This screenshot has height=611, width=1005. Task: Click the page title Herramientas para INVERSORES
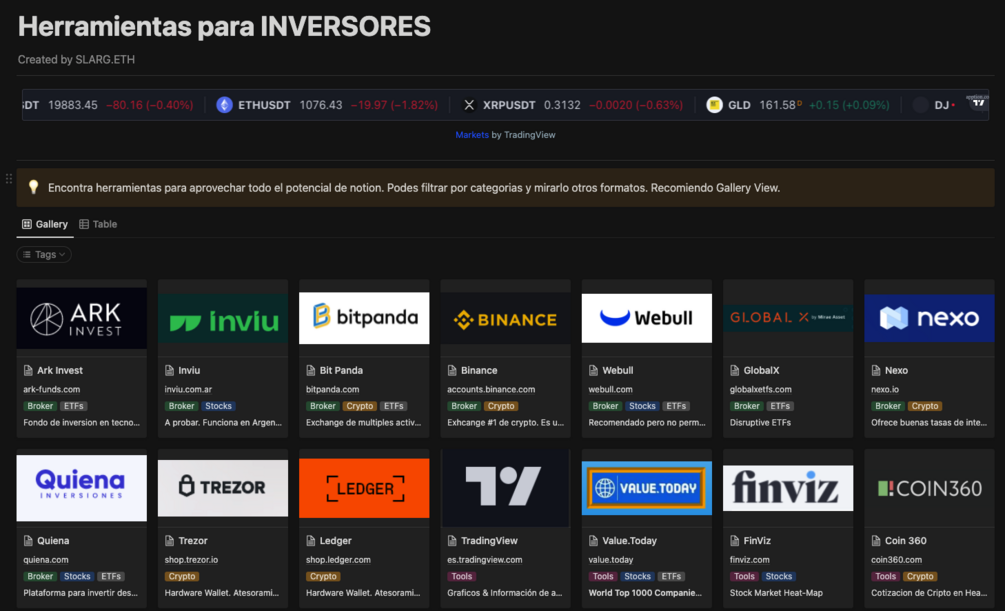coord(224,27)
